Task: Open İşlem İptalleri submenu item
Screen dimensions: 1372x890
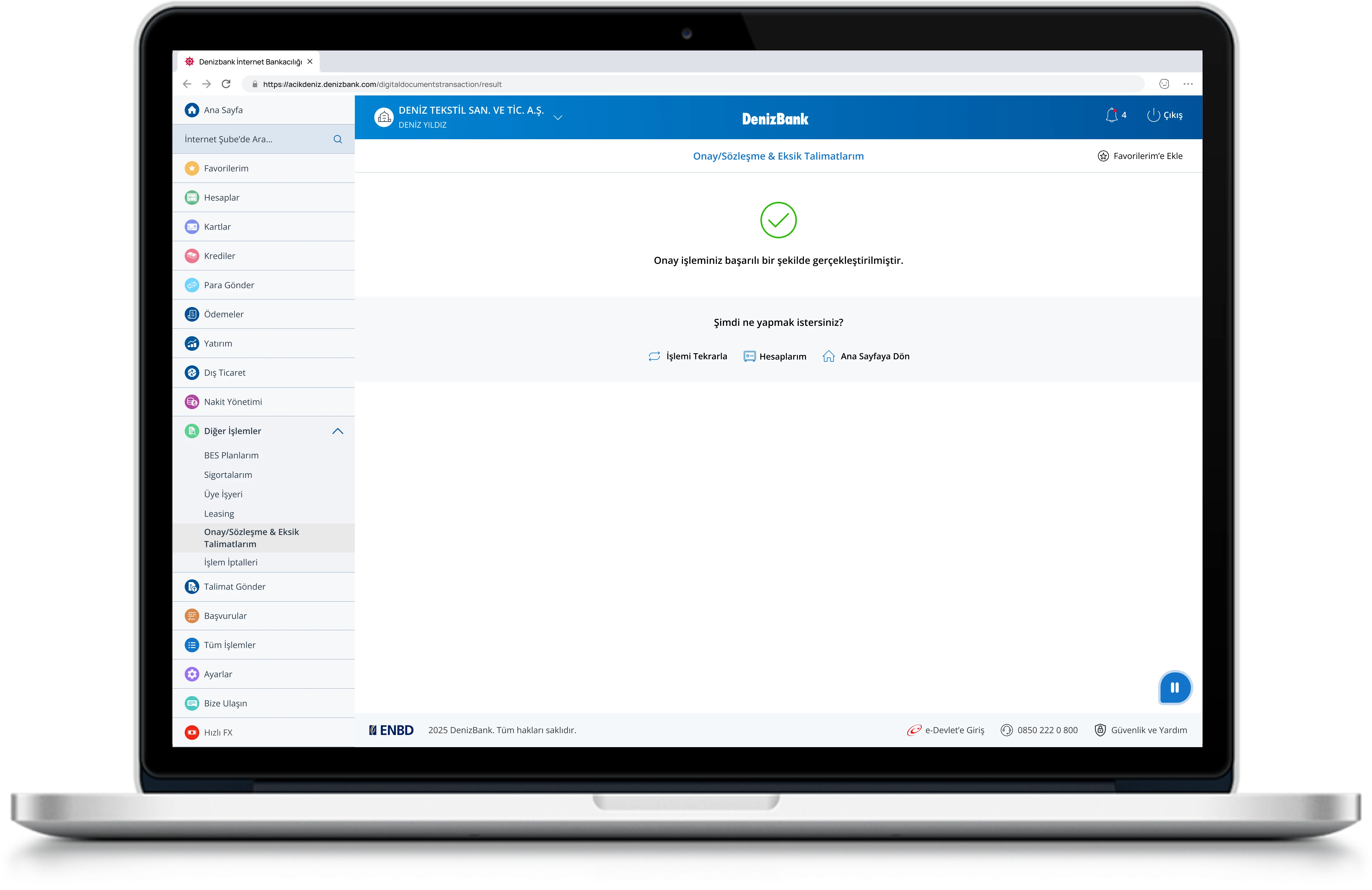Action: (231, 562)
